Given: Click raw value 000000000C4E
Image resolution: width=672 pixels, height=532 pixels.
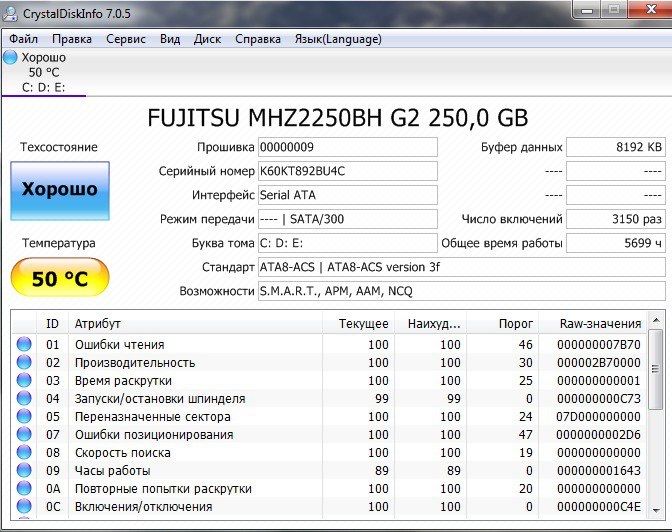Looking at the screenshot, I should [599, 507].
